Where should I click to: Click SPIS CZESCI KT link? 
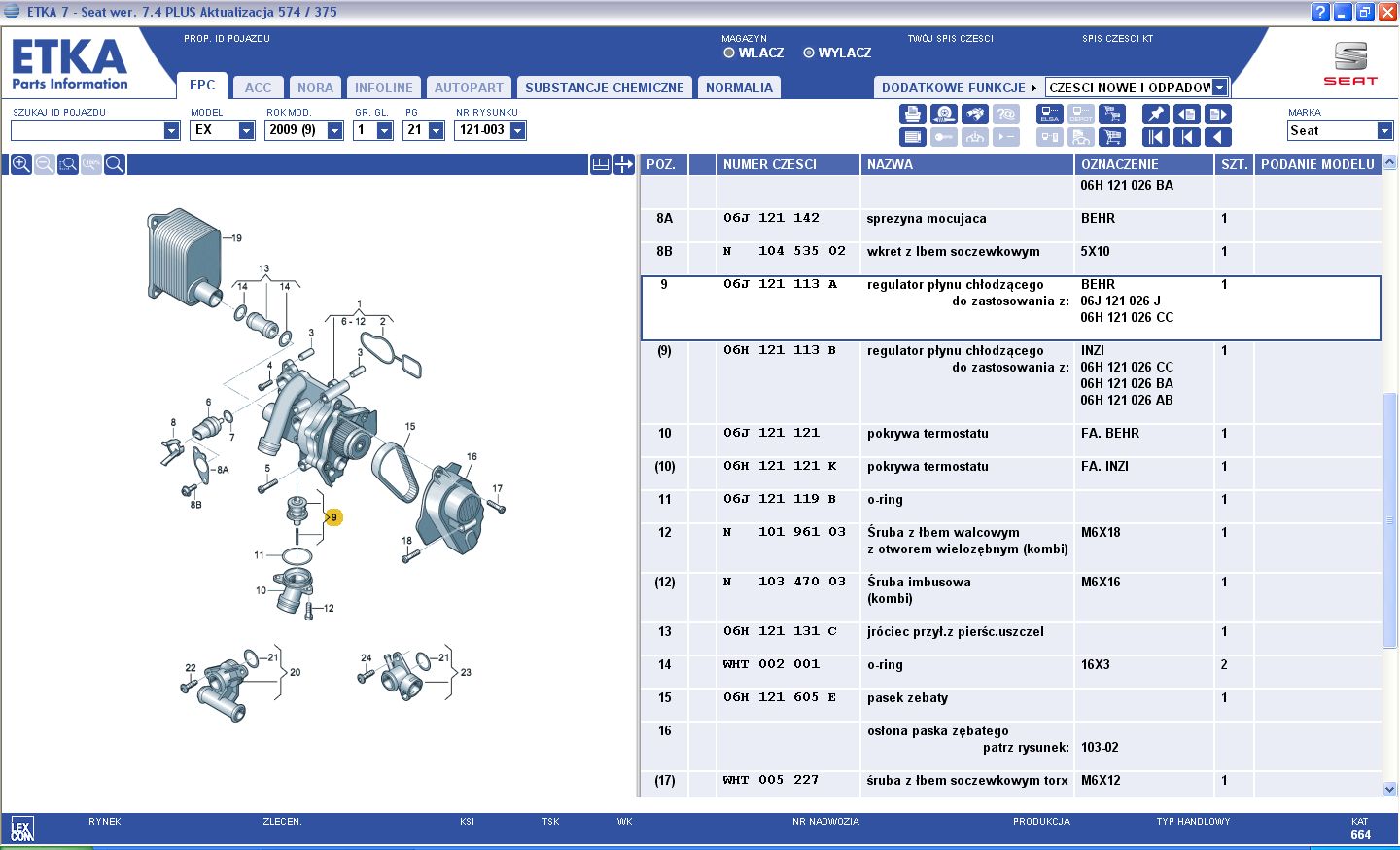pos(1117,39)
